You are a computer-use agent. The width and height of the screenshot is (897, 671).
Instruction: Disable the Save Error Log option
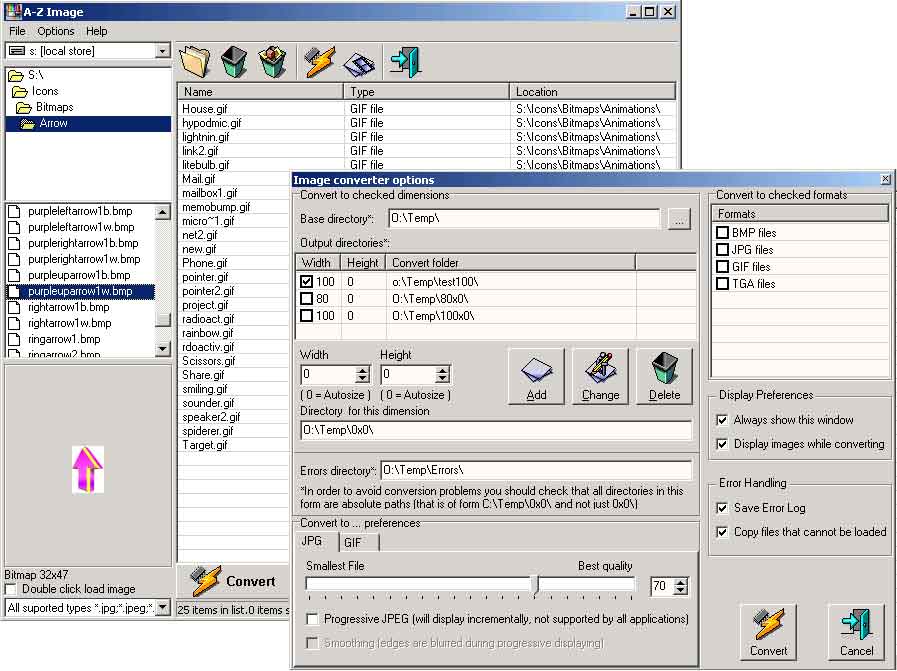[x=723, y=508]
